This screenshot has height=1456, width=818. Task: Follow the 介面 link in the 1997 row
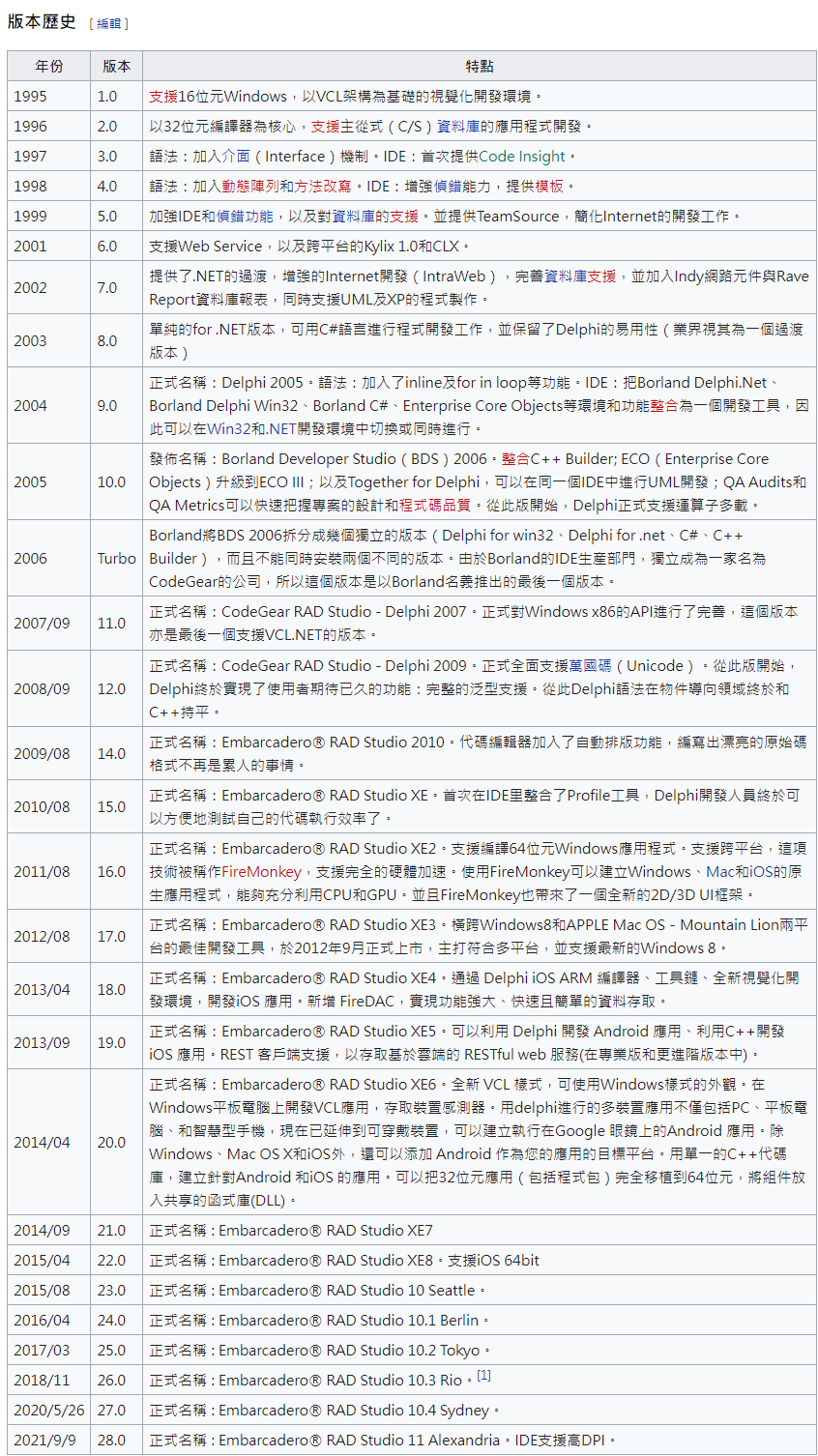coord(236,157)
